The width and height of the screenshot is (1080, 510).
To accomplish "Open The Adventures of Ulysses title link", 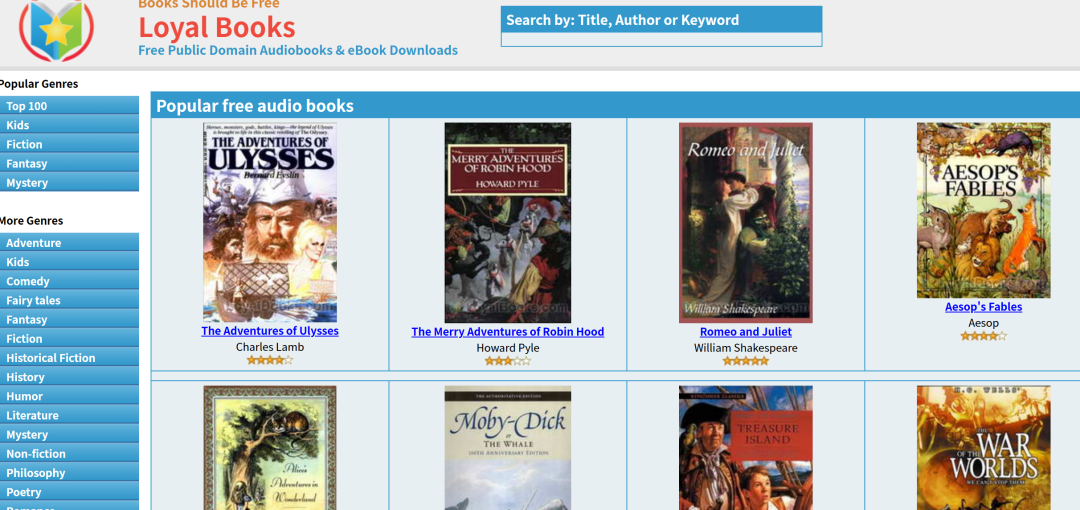I will point(270,331).
